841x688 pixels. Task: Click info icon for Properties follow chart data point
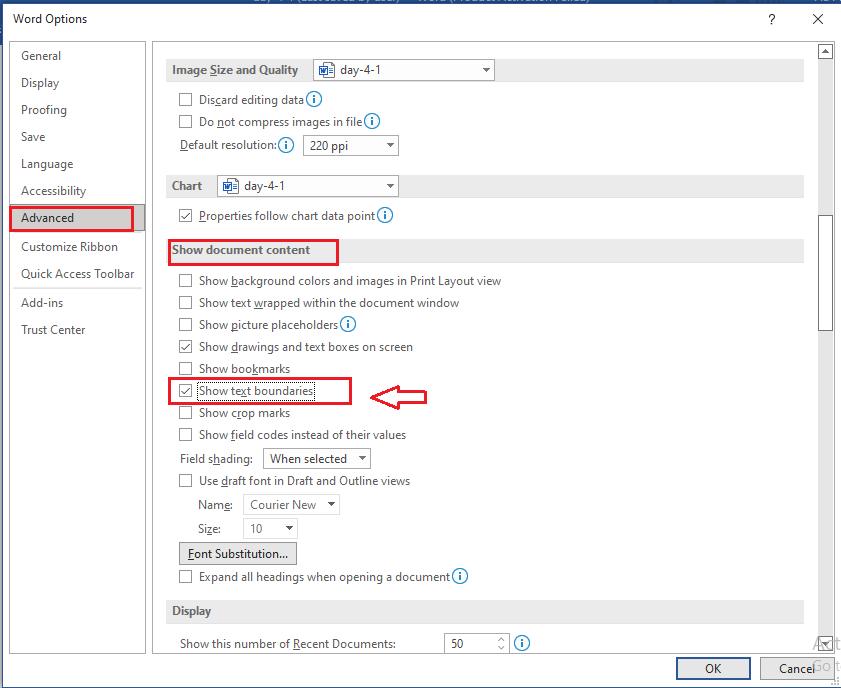tap(385, 215)
